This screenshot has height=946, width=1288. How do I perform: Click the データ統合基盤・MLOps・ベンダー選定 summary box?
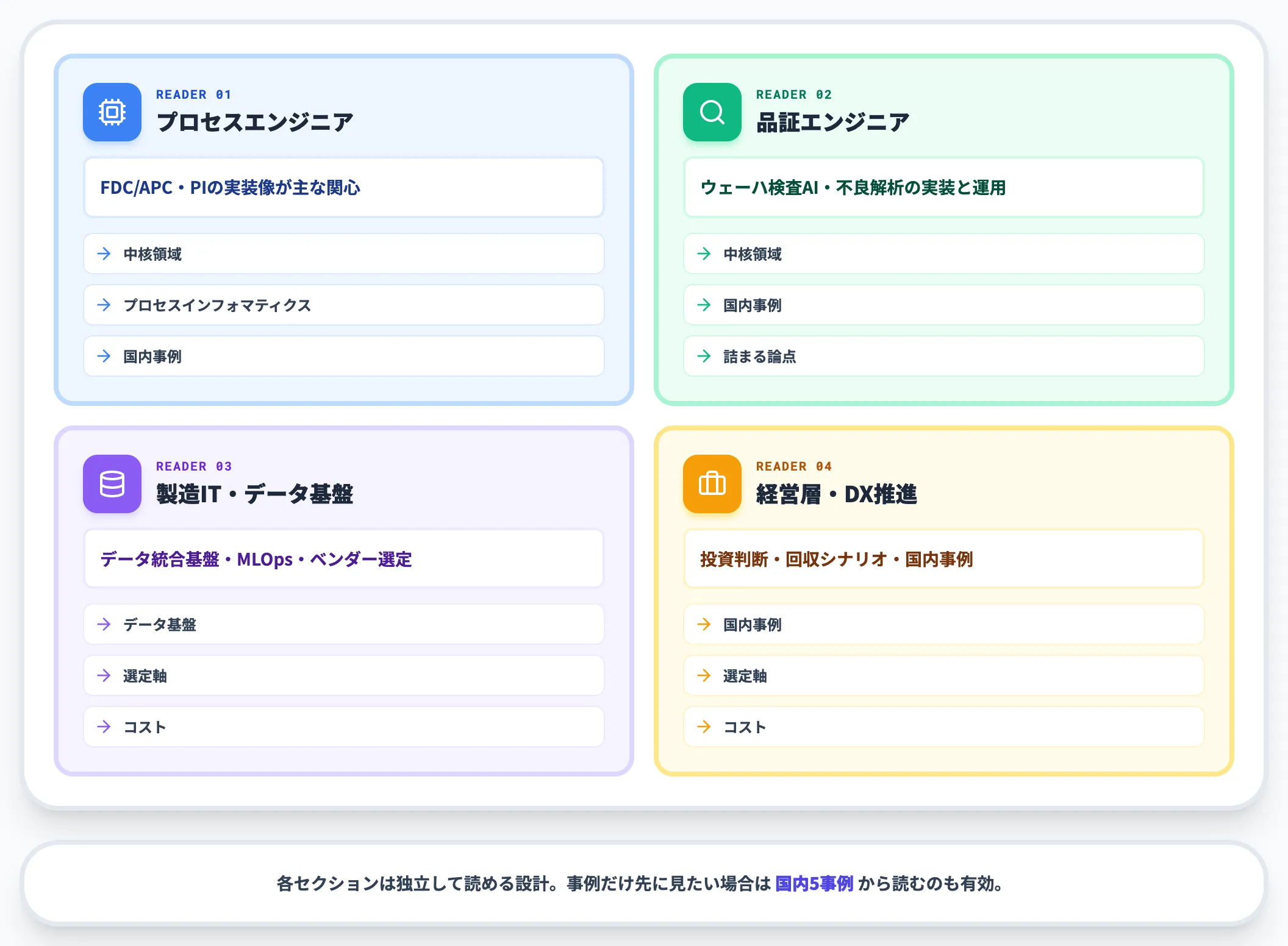click(x=344, y=558)
